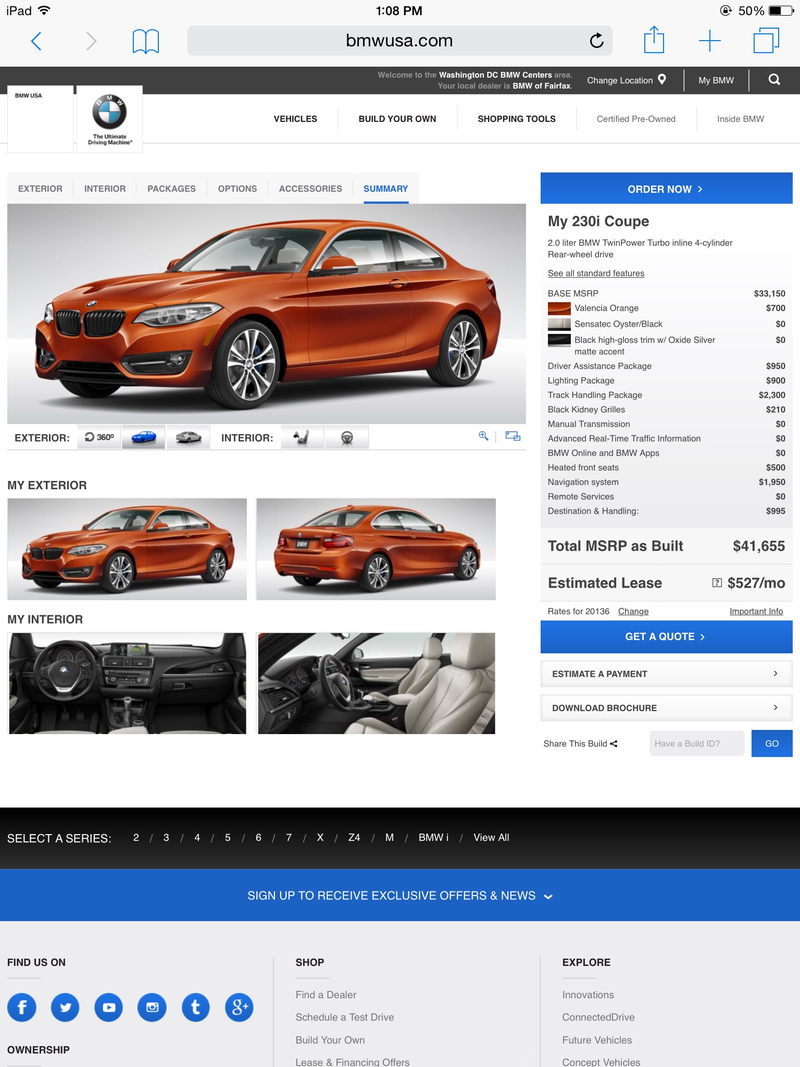The height and width of the screenshot is (1067, 800).
Task: Open See all standard features
Action: (596, 273)
